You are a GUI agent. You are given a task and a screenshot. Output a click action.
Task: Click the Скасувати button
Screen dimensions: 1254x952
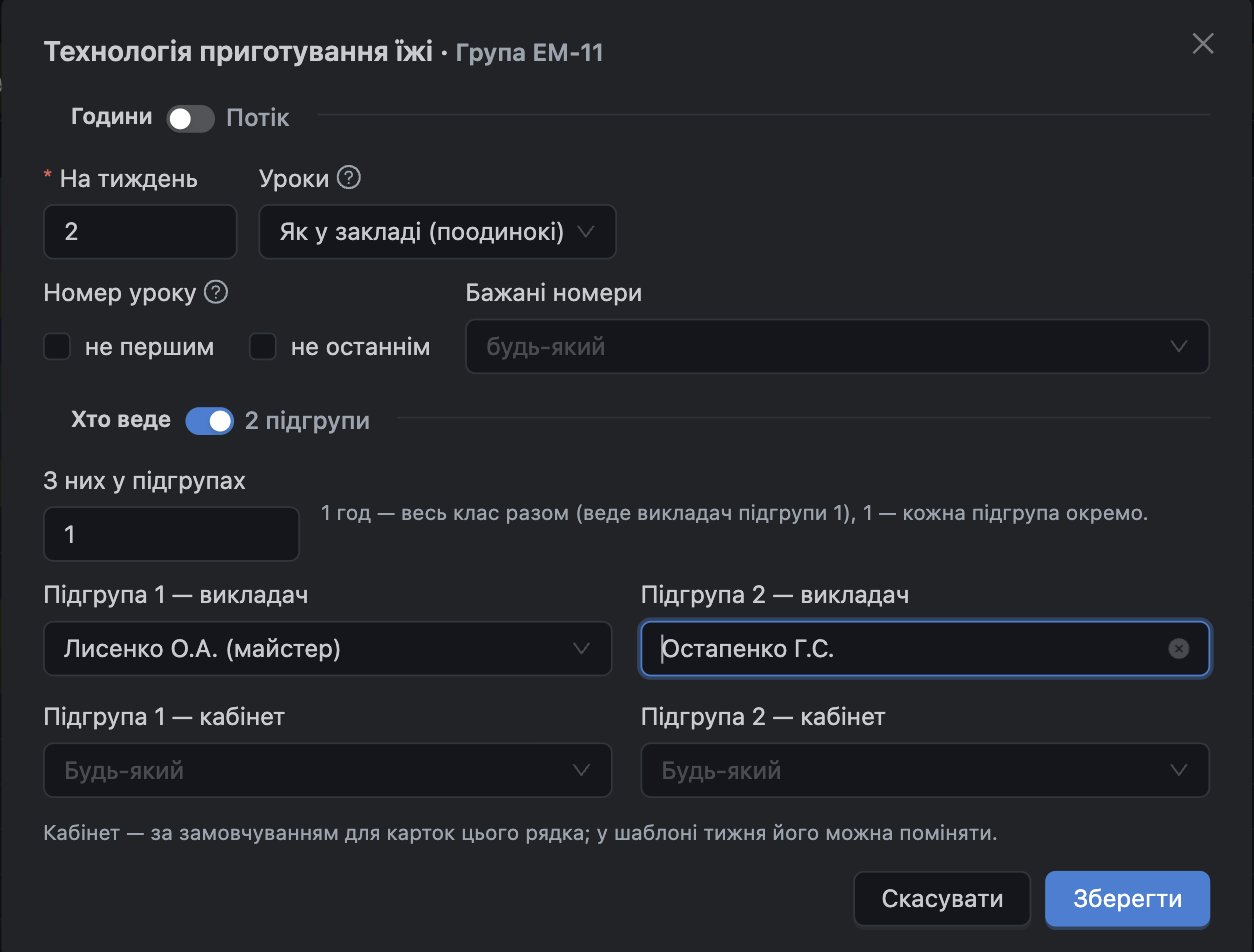tap(942, 899)
